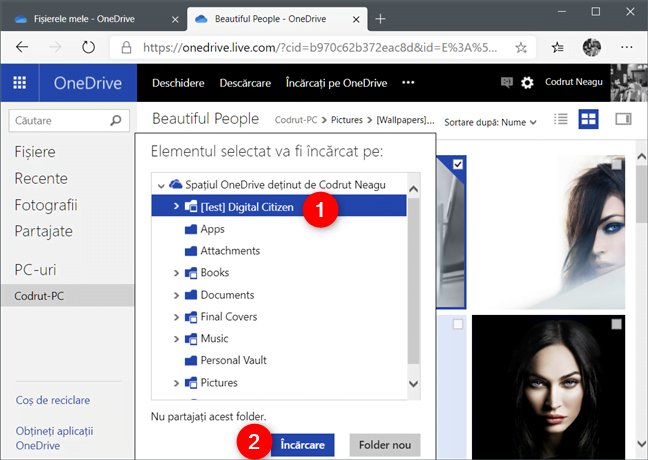This screenshot has height=460, width=648.
Task: Click the Attachments folder icon
Action: point(191,251)
